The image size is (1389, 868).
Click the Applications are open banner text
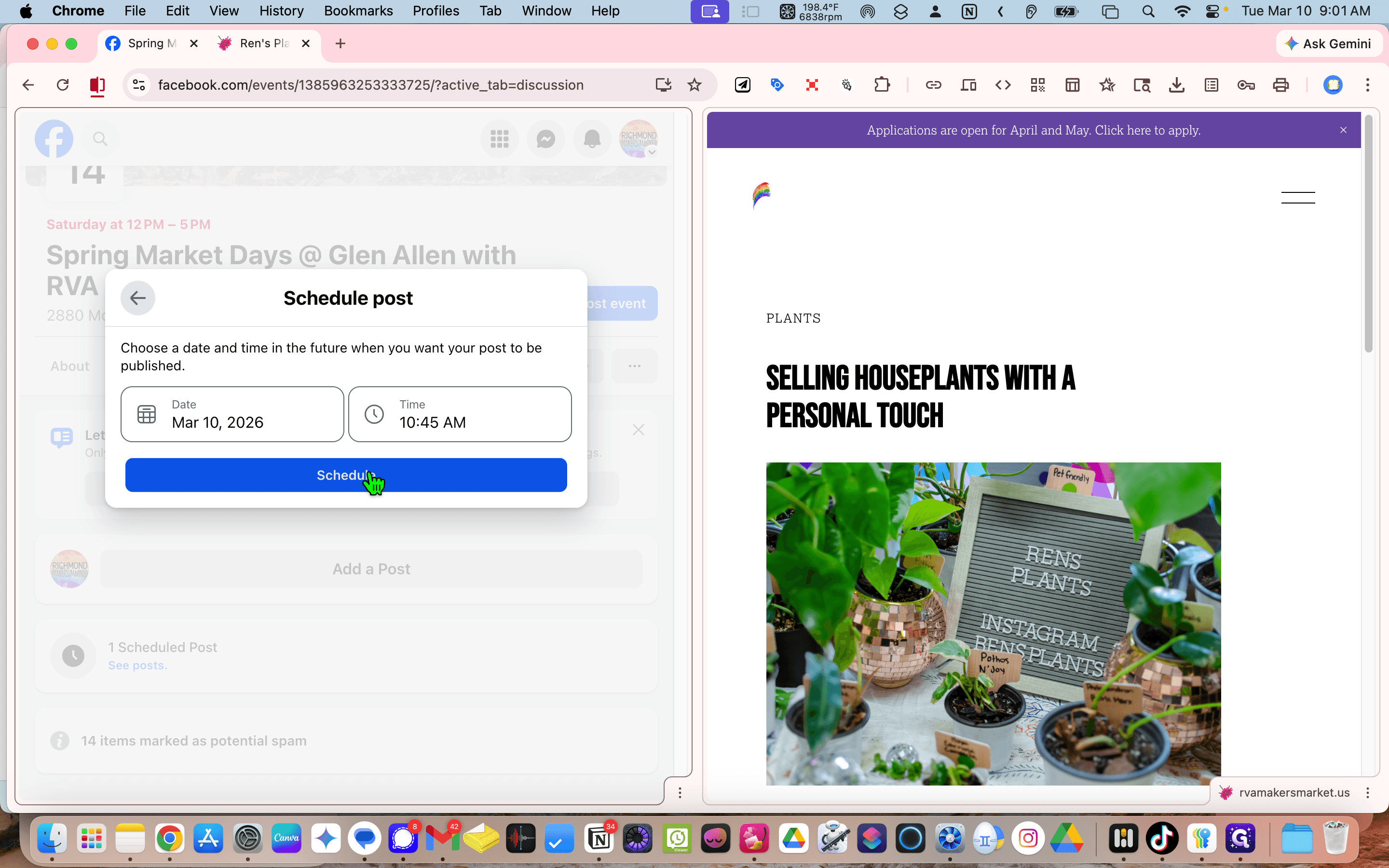point(1033,130)
